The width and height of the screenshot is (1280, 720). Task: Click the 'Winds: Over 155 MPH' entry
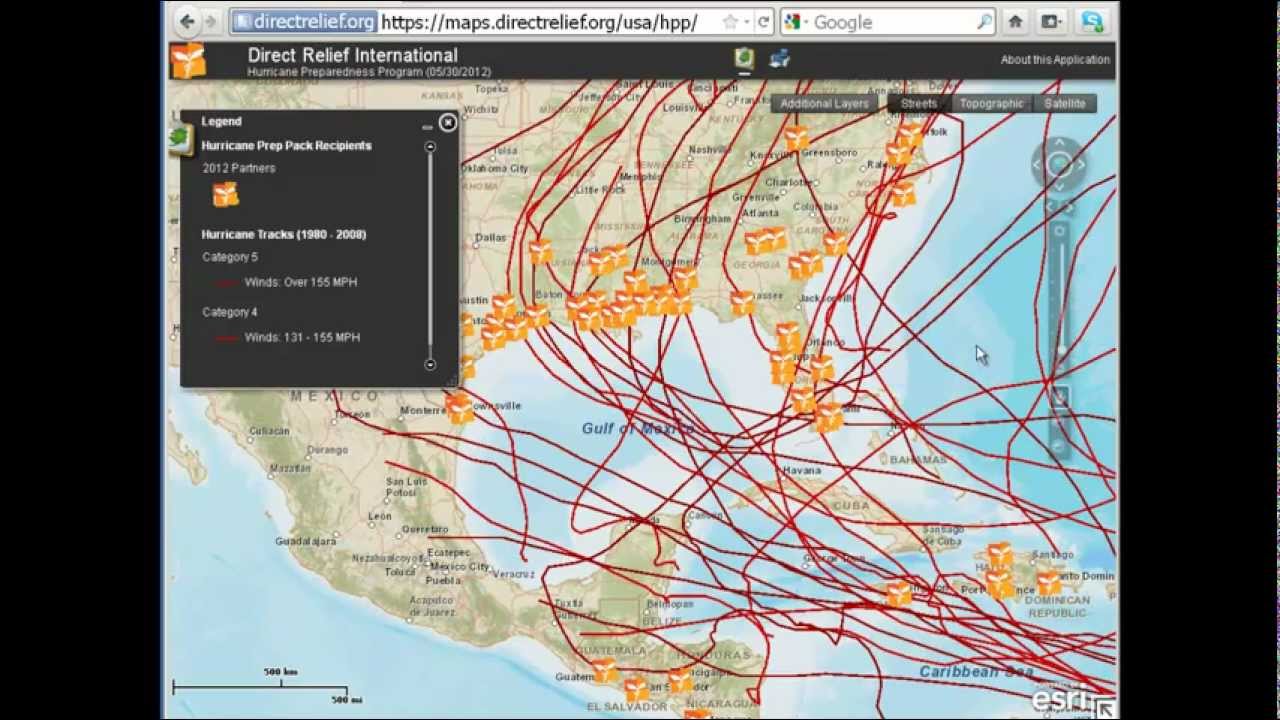point(301,282)
